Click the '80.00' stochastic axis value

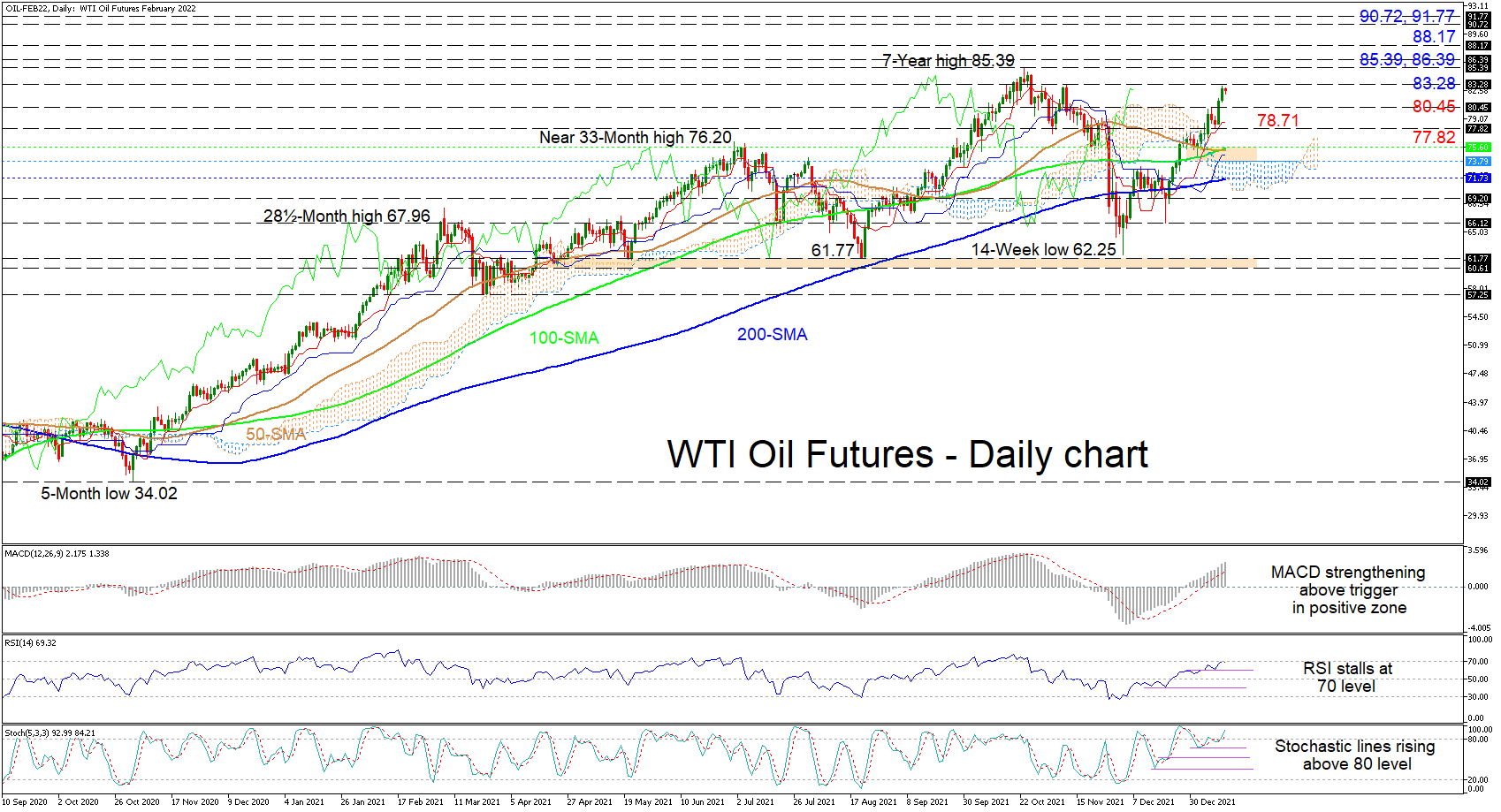1480,740
